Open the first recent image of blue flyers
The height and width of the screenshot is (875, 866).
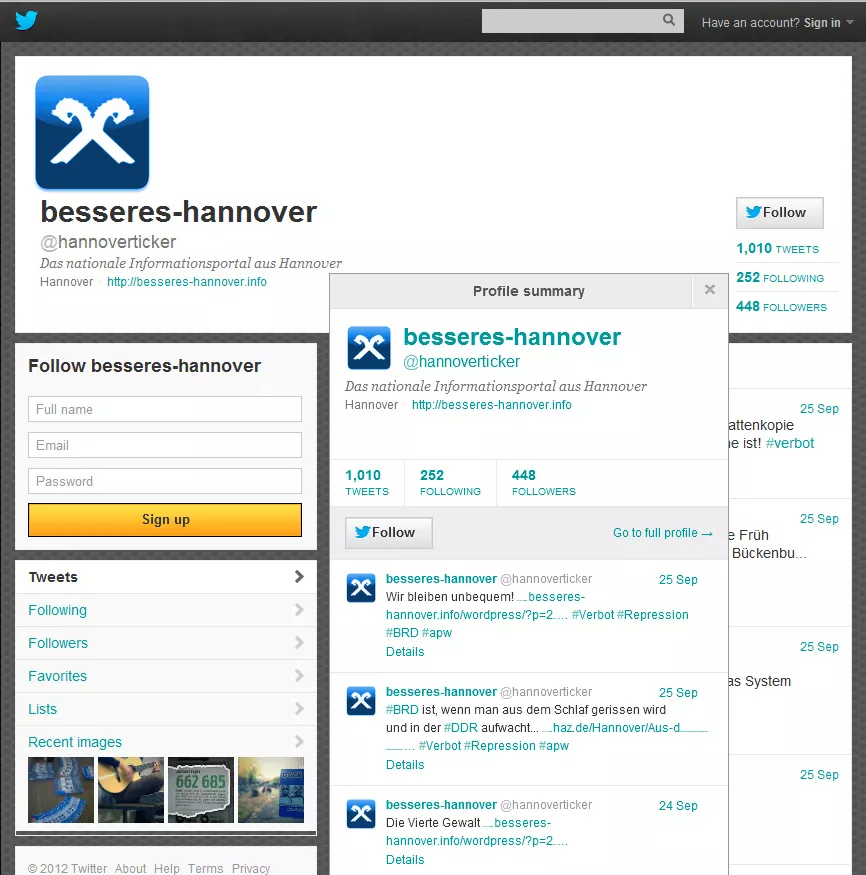pyautogui.click(x=61, y=790)
